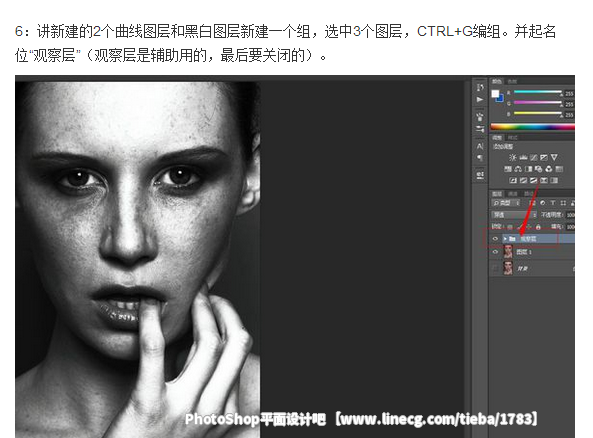Add a Levels adjustment
The height and width of the screenshot is (438, 593).
pyautogui.click(x=523, y=157)
